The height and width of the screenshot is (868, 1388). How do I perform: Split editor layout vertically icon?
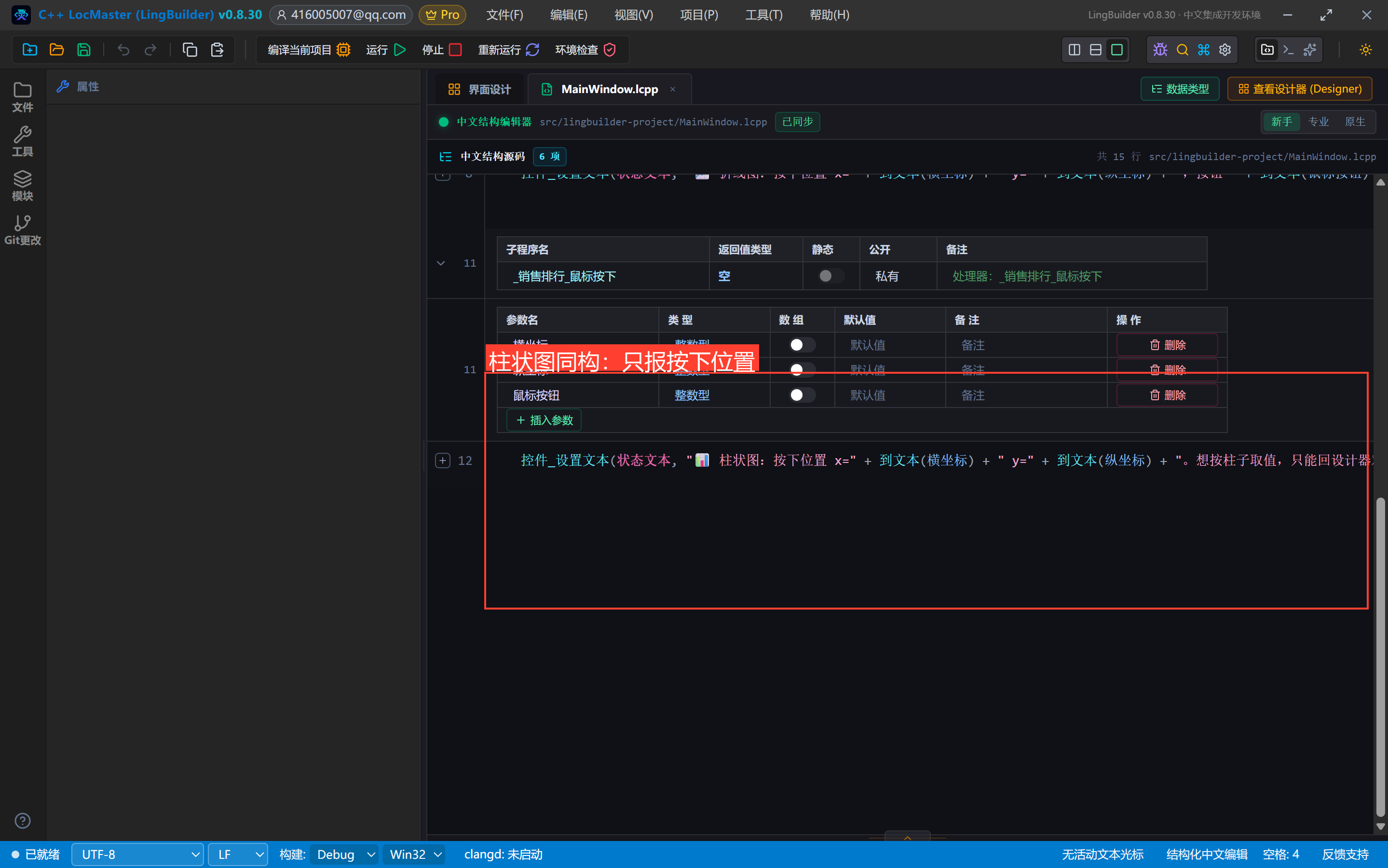[x=1074, y=50]
